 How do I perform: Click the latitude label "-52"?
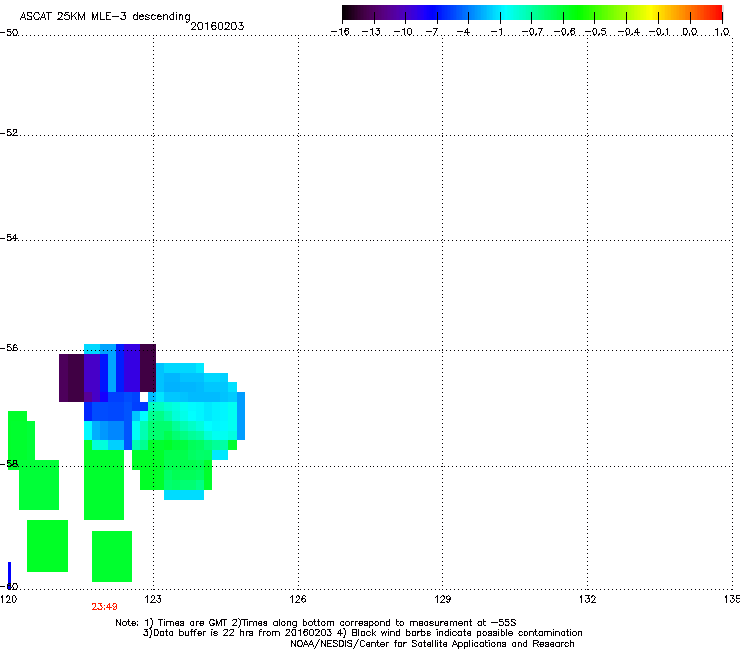pyautogui.click(x=9, y=133)
